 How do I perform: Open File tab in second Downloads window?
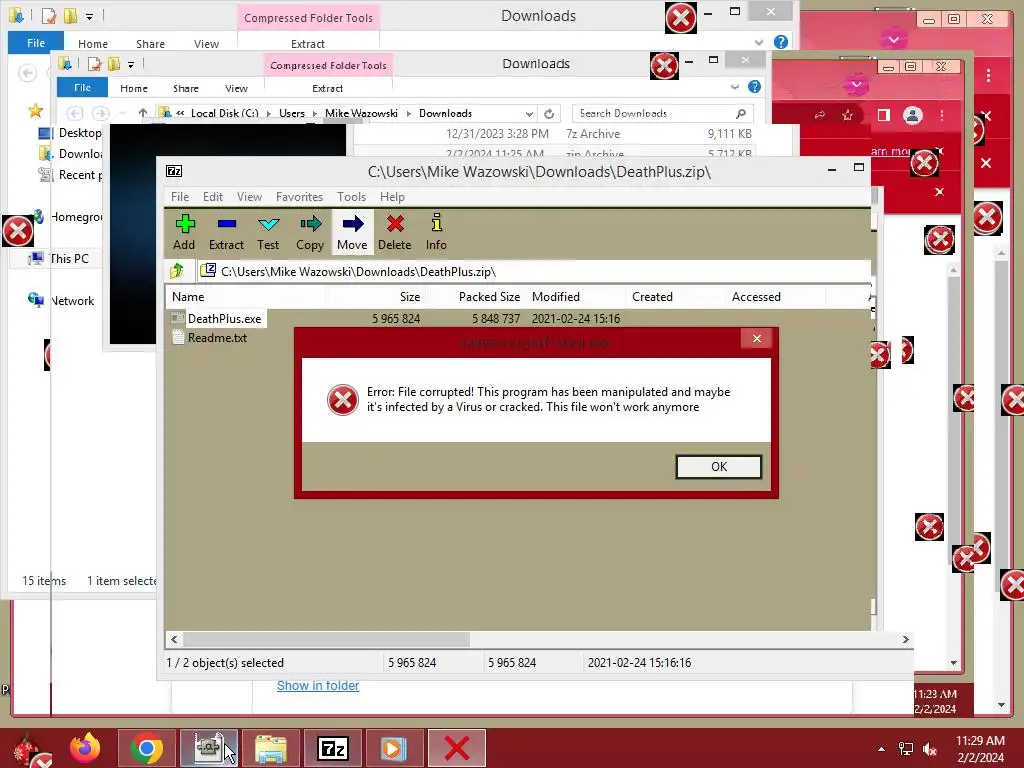click(82, 88)
